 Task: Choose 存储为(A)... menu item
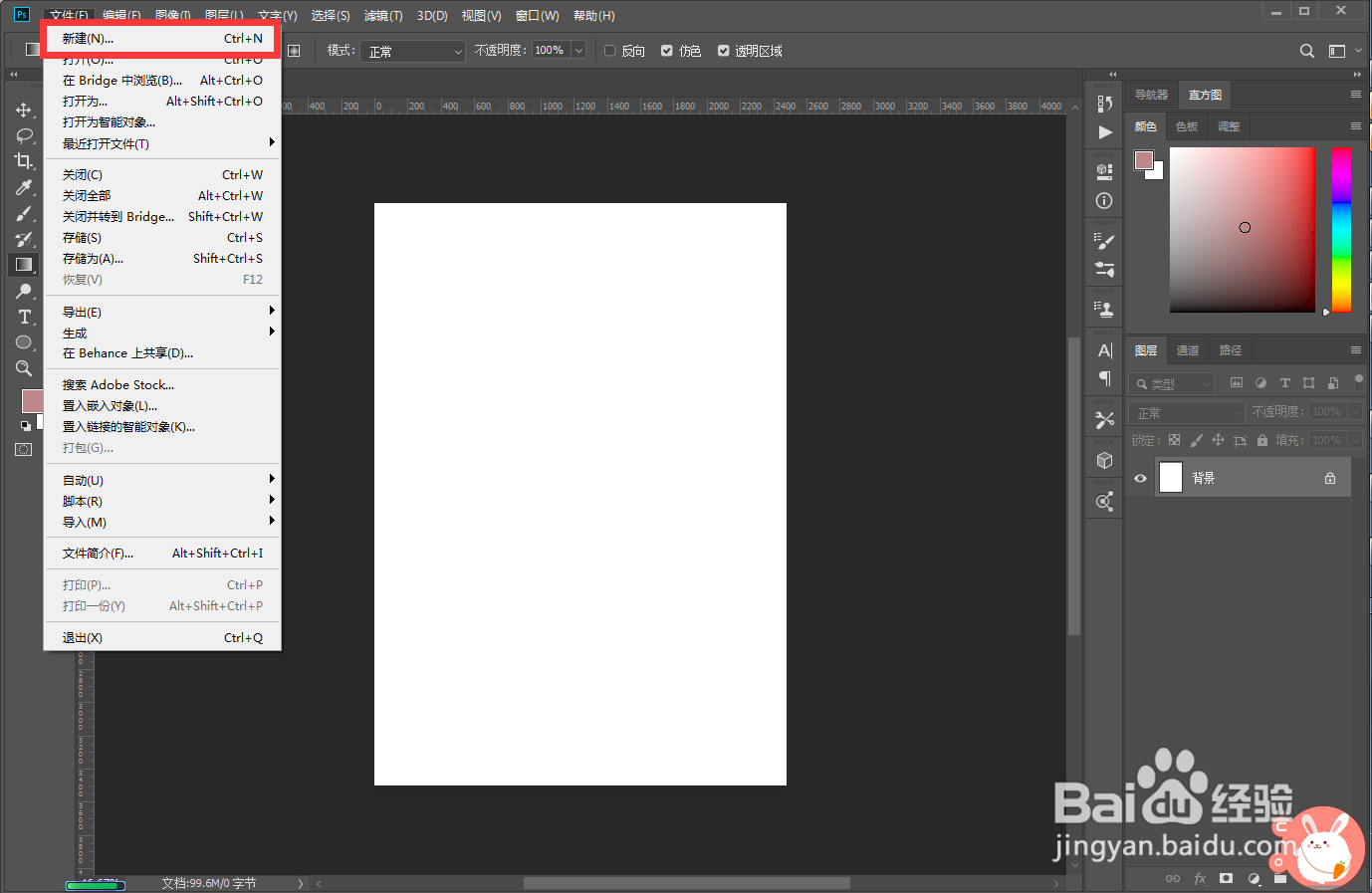pos(162,259)
